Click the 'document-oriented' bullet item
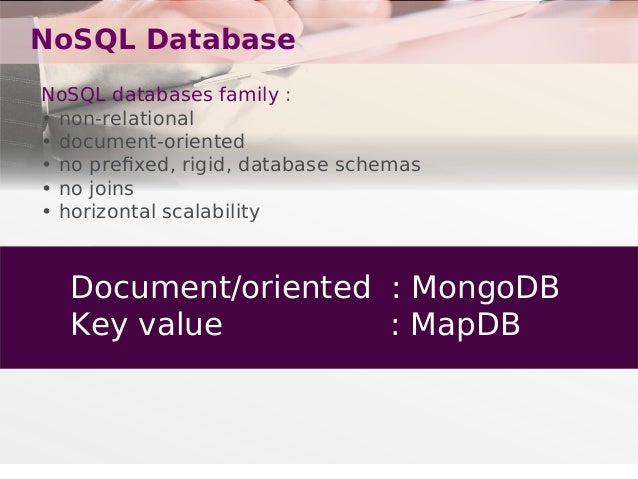This screenshot has height=479, width=638. coord(152,142)
